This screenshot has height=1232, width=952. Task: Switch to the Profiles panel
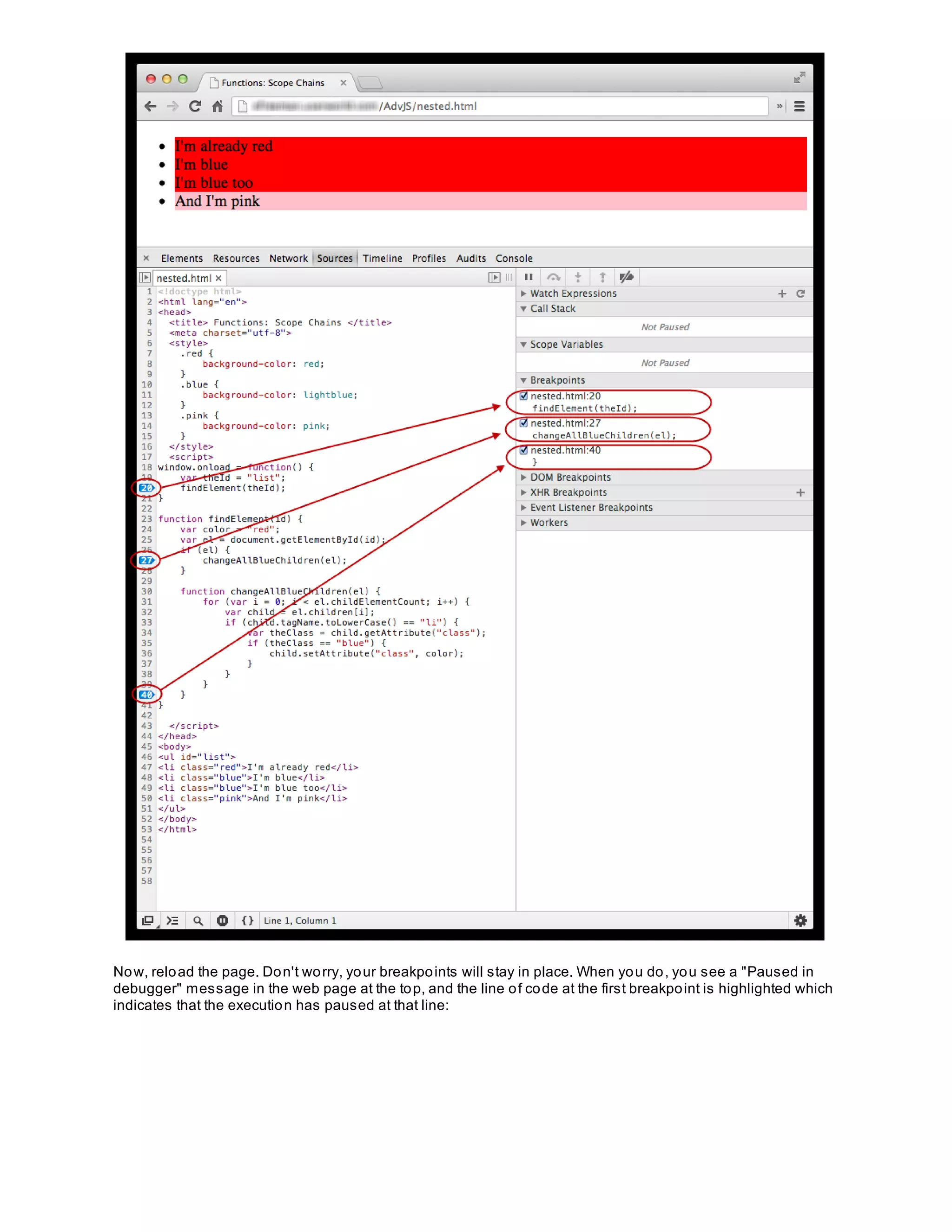point(429,258)
